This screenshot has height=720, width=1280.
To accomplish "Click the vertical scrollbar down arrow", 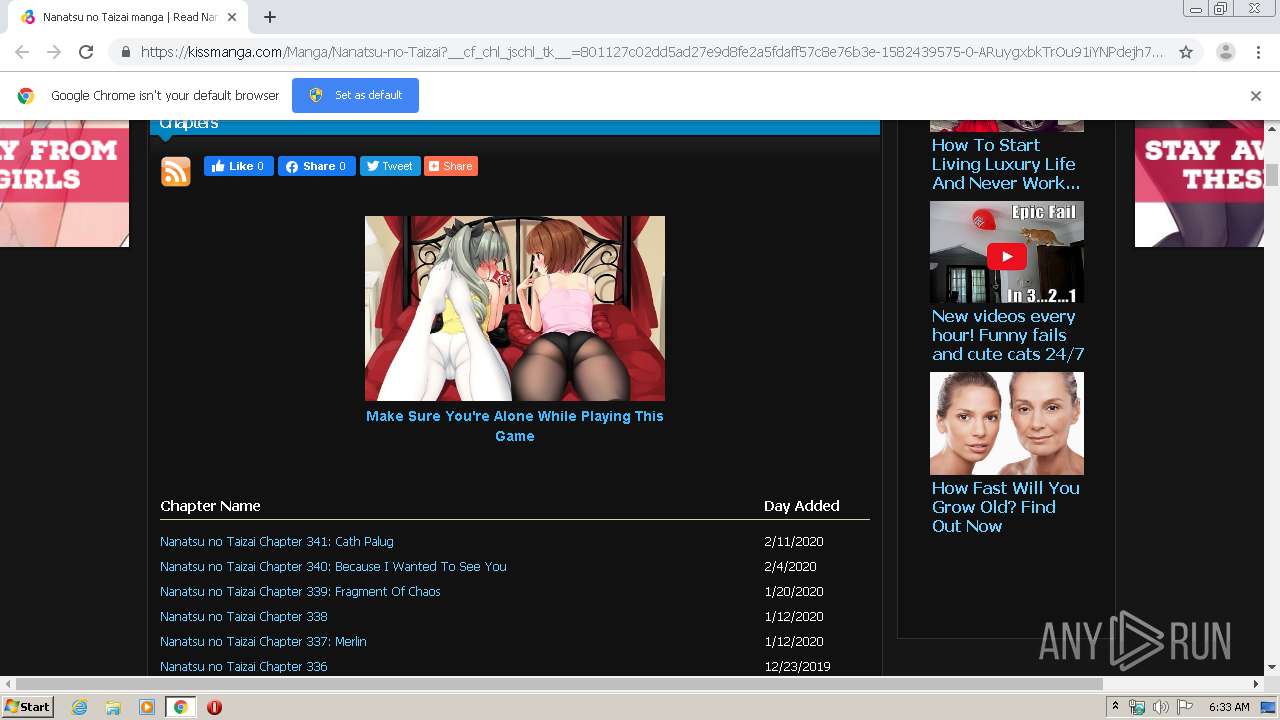I will pyautogui.click(x=1272, y=667).
